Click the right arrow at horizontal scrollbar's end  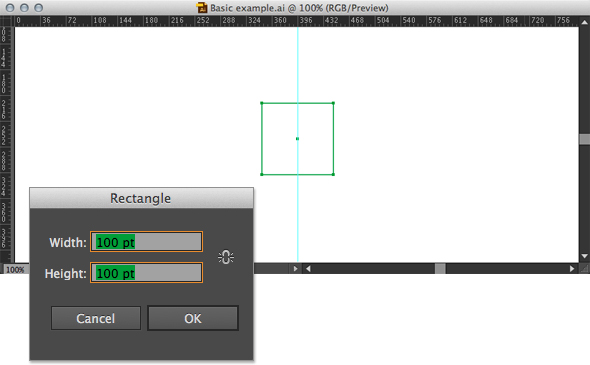tap(572, 269)
